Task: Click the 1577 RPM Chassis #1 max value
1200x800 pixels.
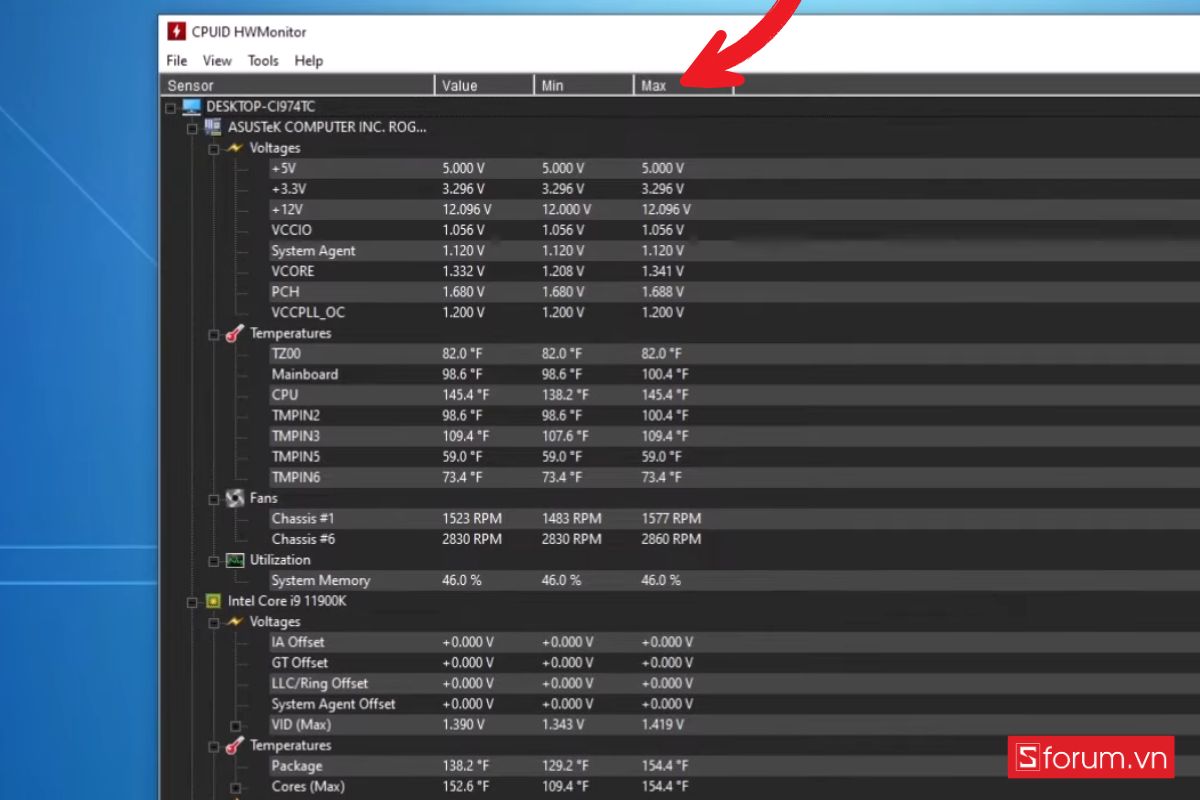Action: click(x=671, y=518)
